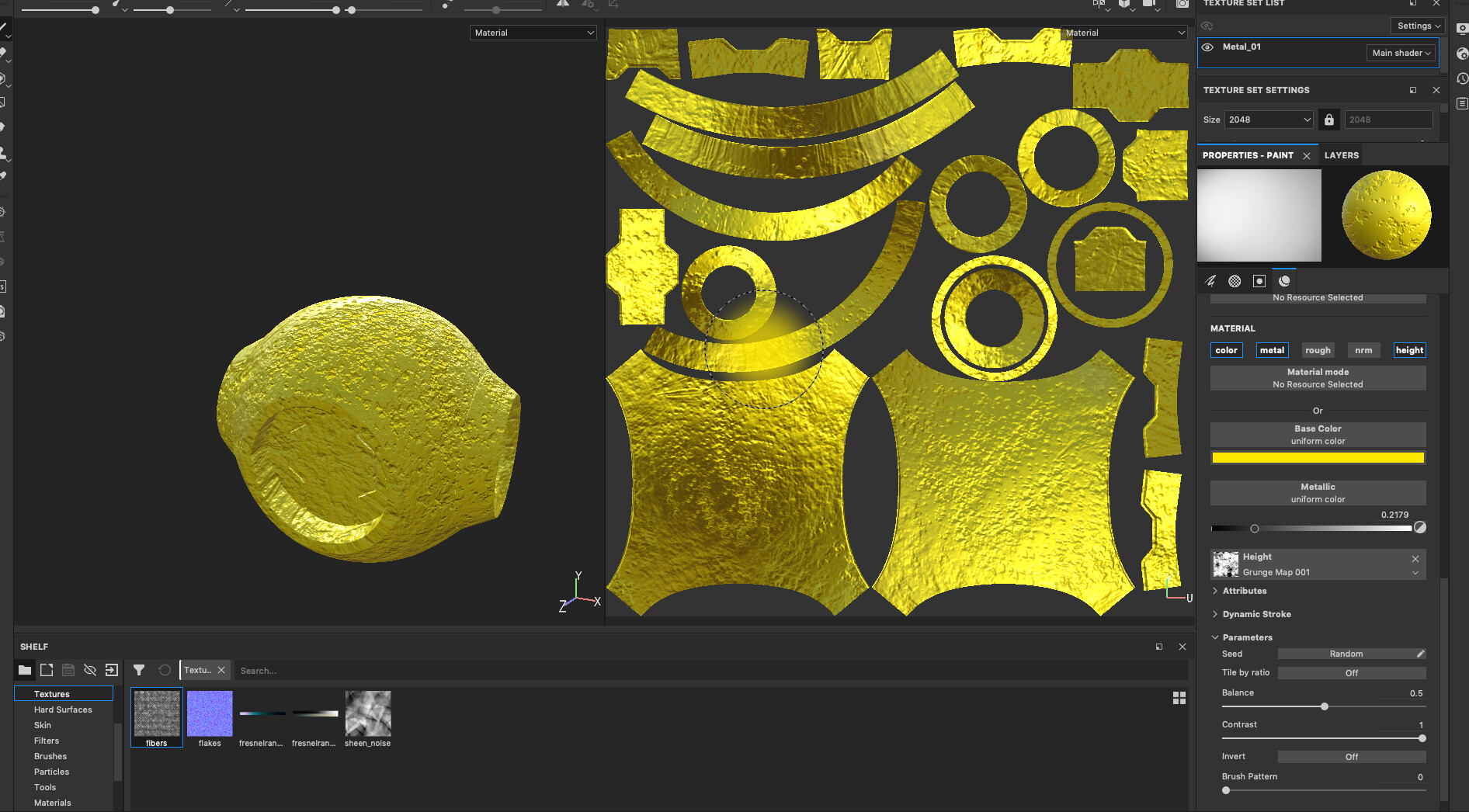Viewport: 1469px width, 812px height.
Task: Click the shelf filter funnel icon
Action: point(139,670)
